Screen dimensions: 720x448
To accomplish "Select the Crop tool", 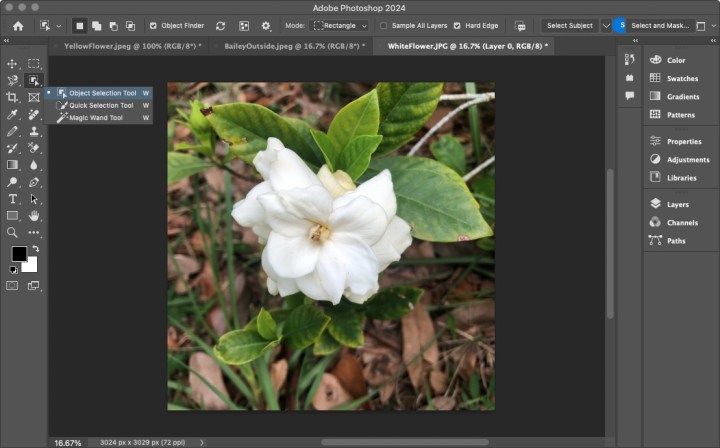I will point(13,97).
